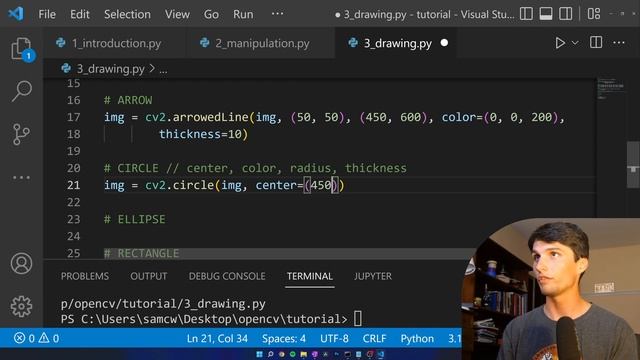This screenshot has height=360, width=640.
Task: Toggle the bottom panel visibility
Action: point(546,14)
